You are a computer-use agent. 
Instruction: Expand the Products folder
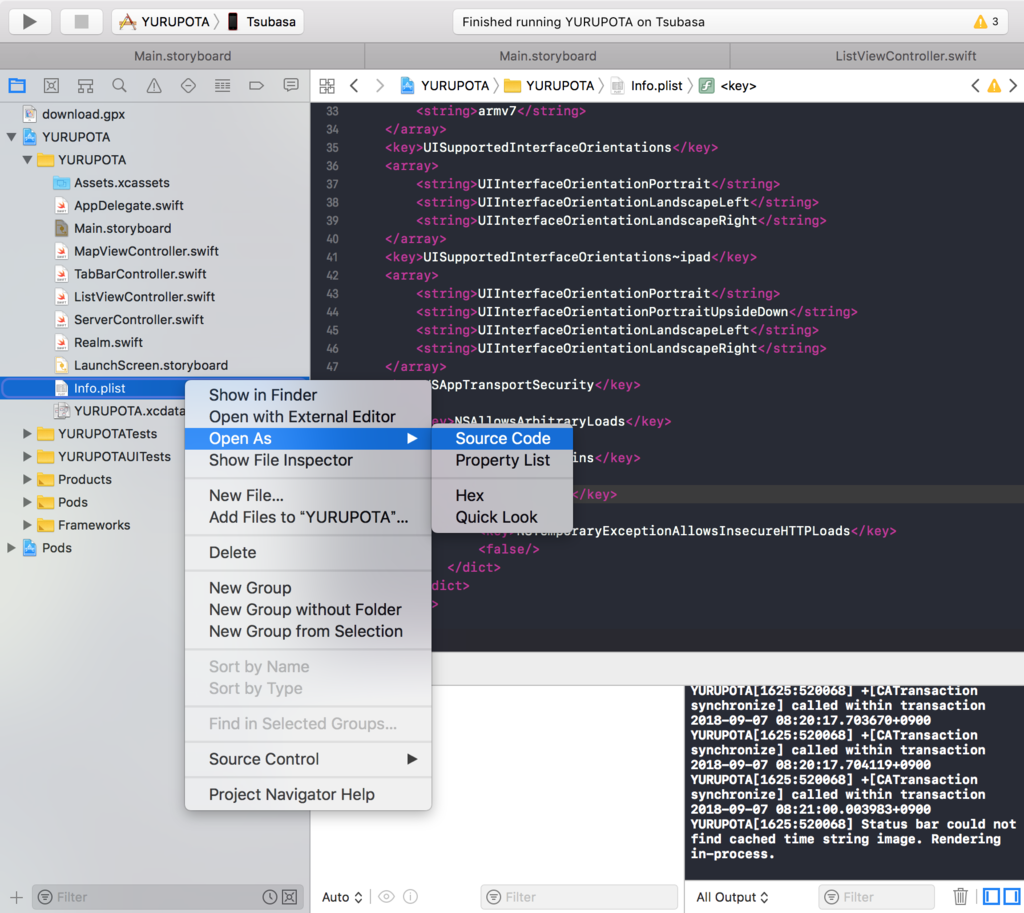click(x=27, y=479)
